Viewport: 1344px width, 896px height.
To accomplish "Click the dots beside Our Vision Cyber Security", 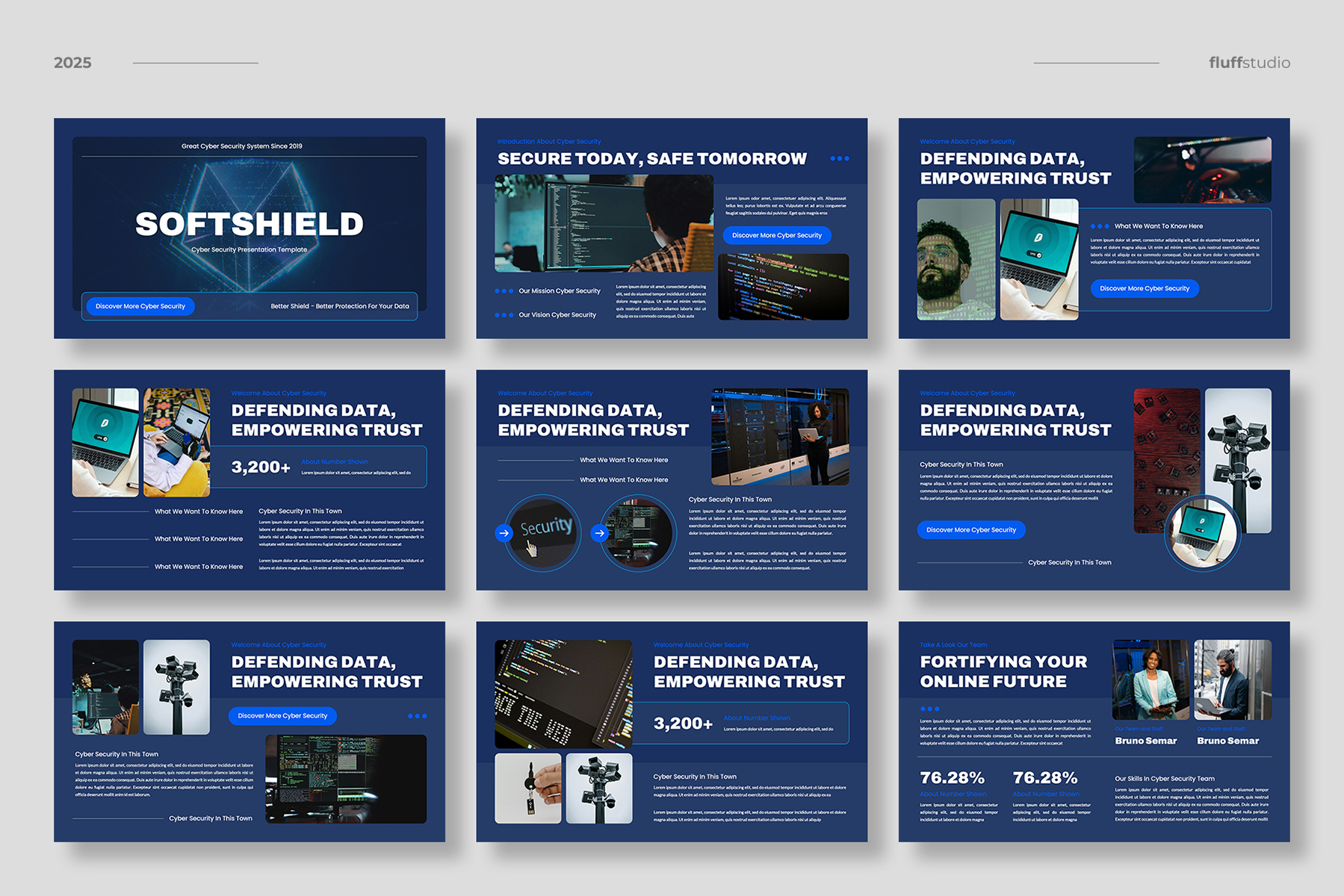I will click(504, 315).
